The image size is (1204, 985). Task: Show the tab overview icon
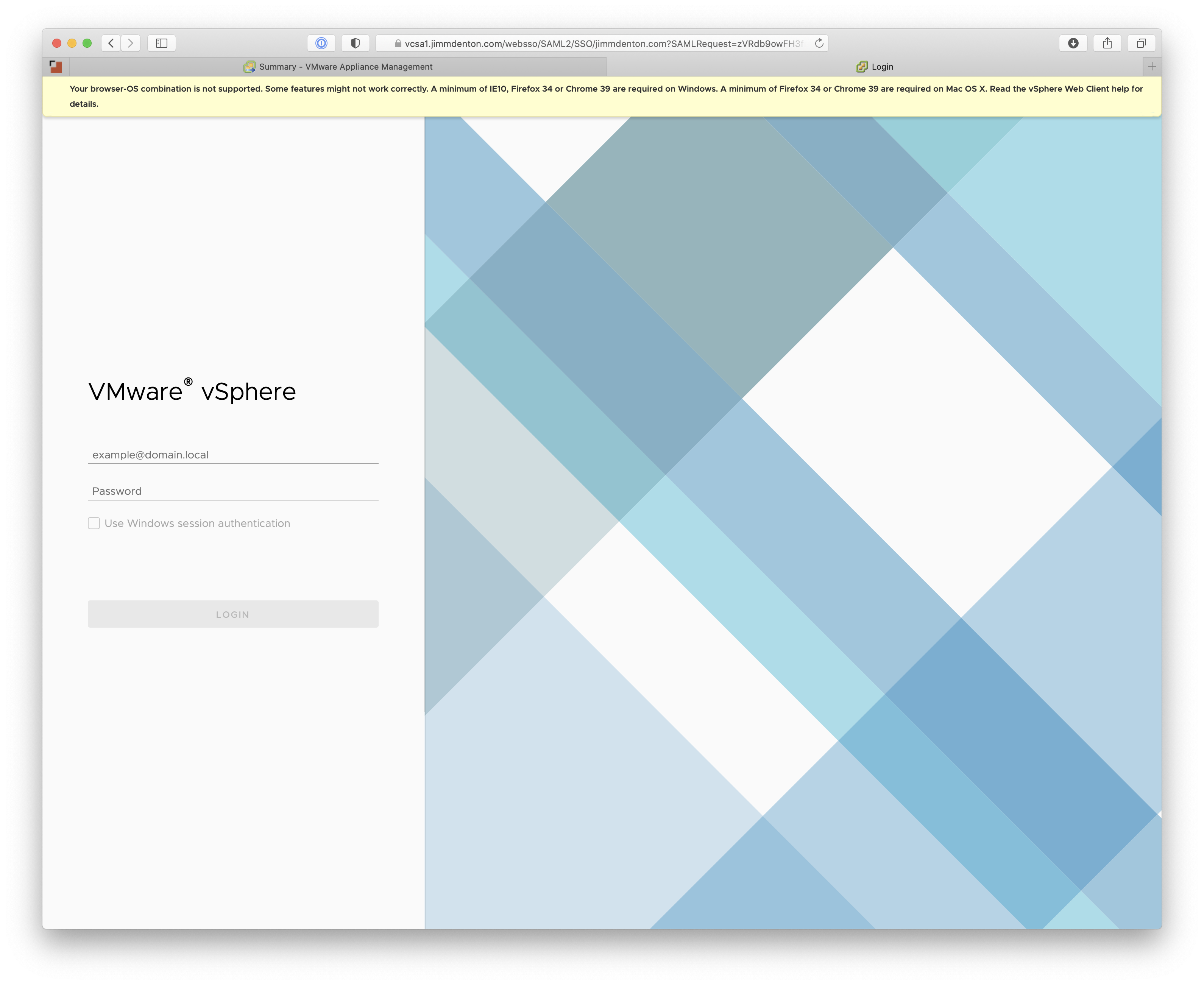(x=1141, y=43)
